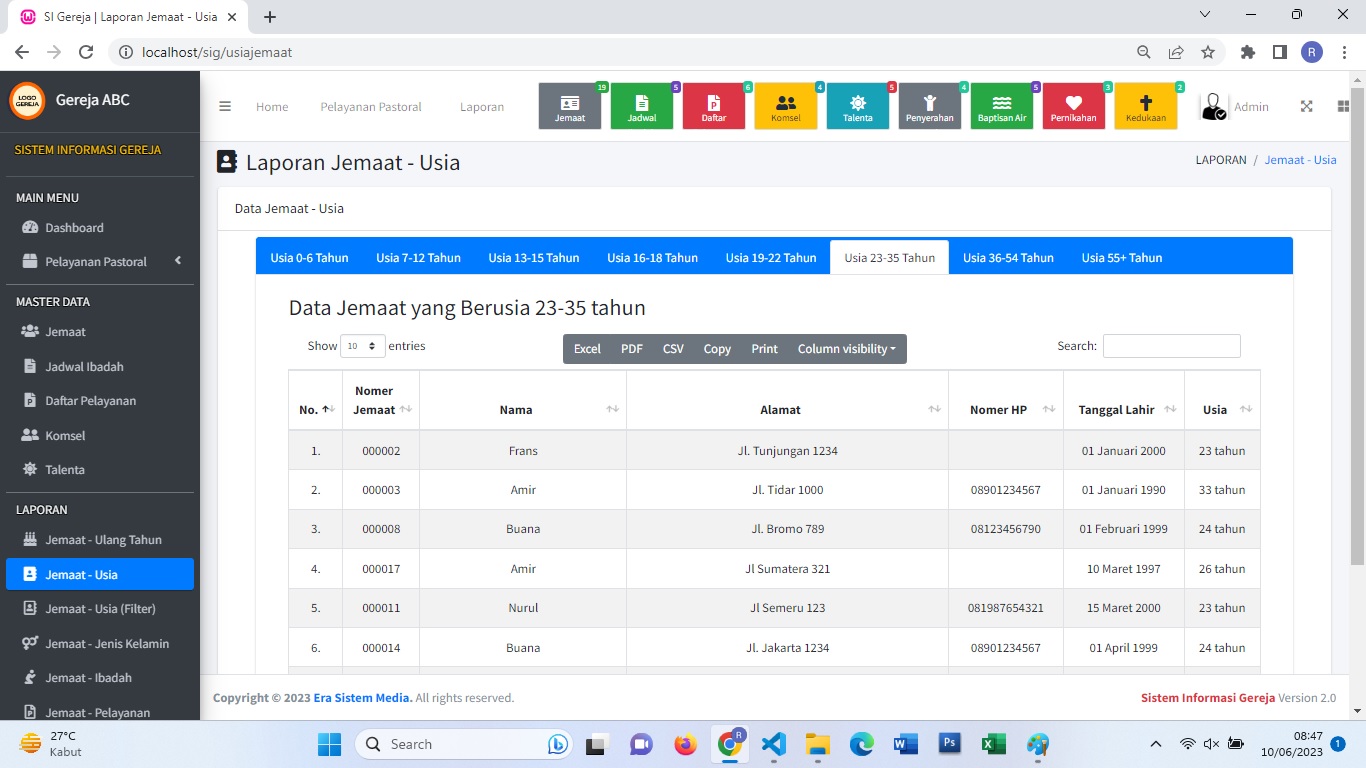1366x768 pixels.
Task: Click the red Pernikahan heart tile
Action: click(1074, 106)
